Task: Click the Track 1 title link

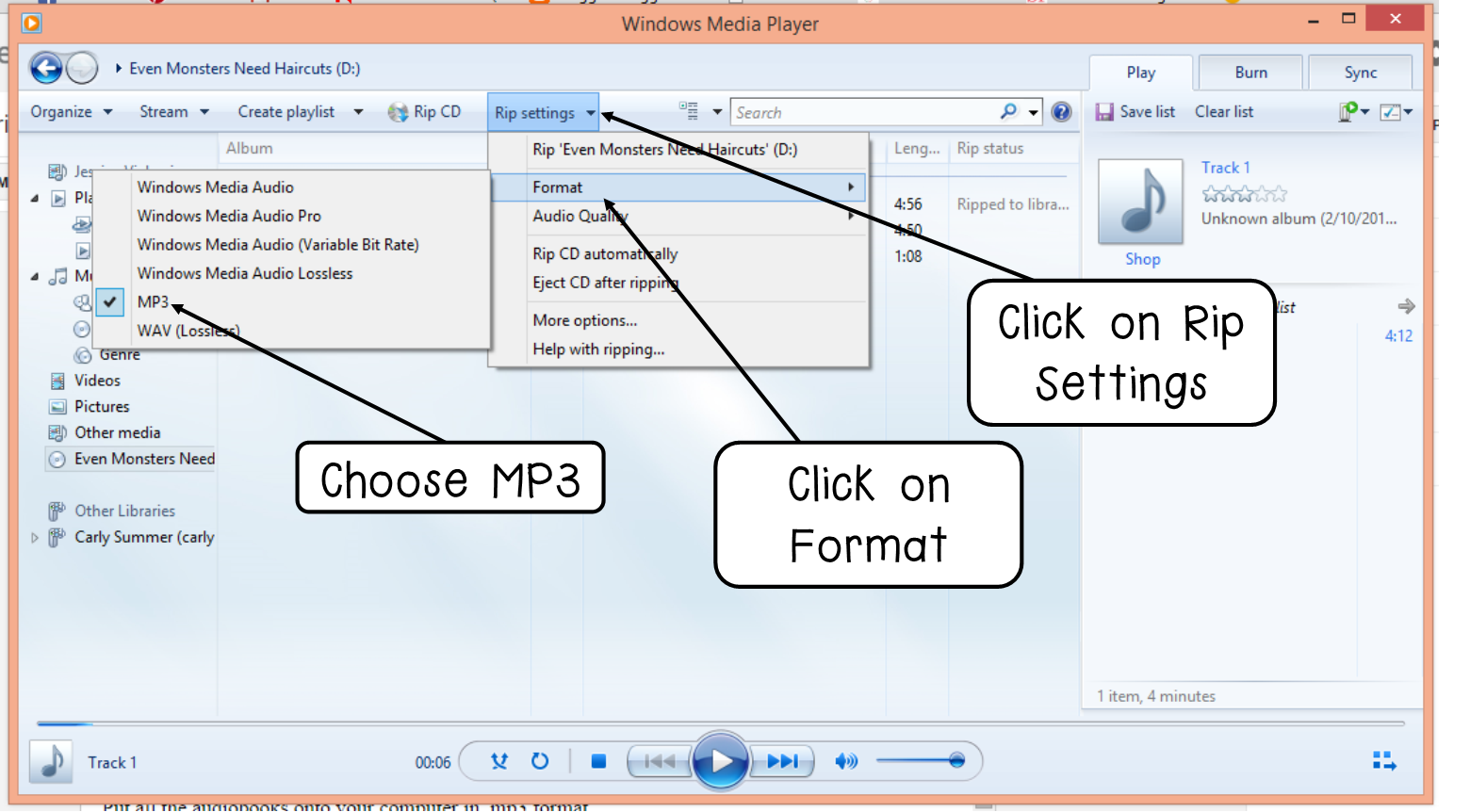Action: tap(1225, 168)
